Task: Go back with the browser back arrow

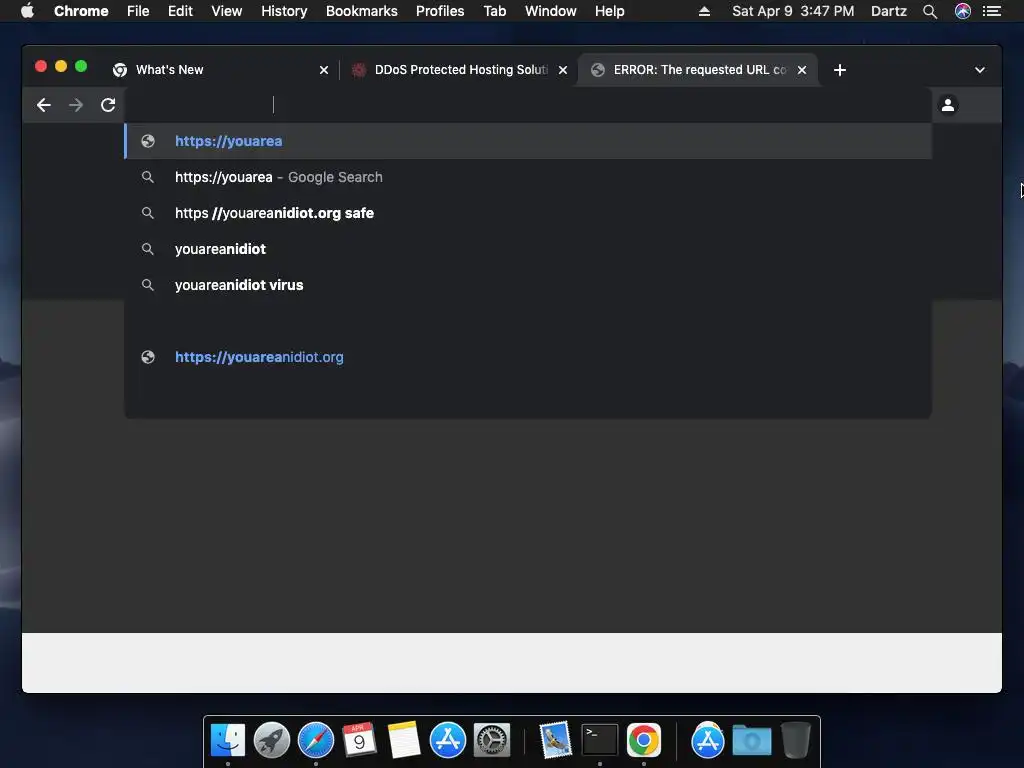Action: pyautogui.click(x=44, y=105)
